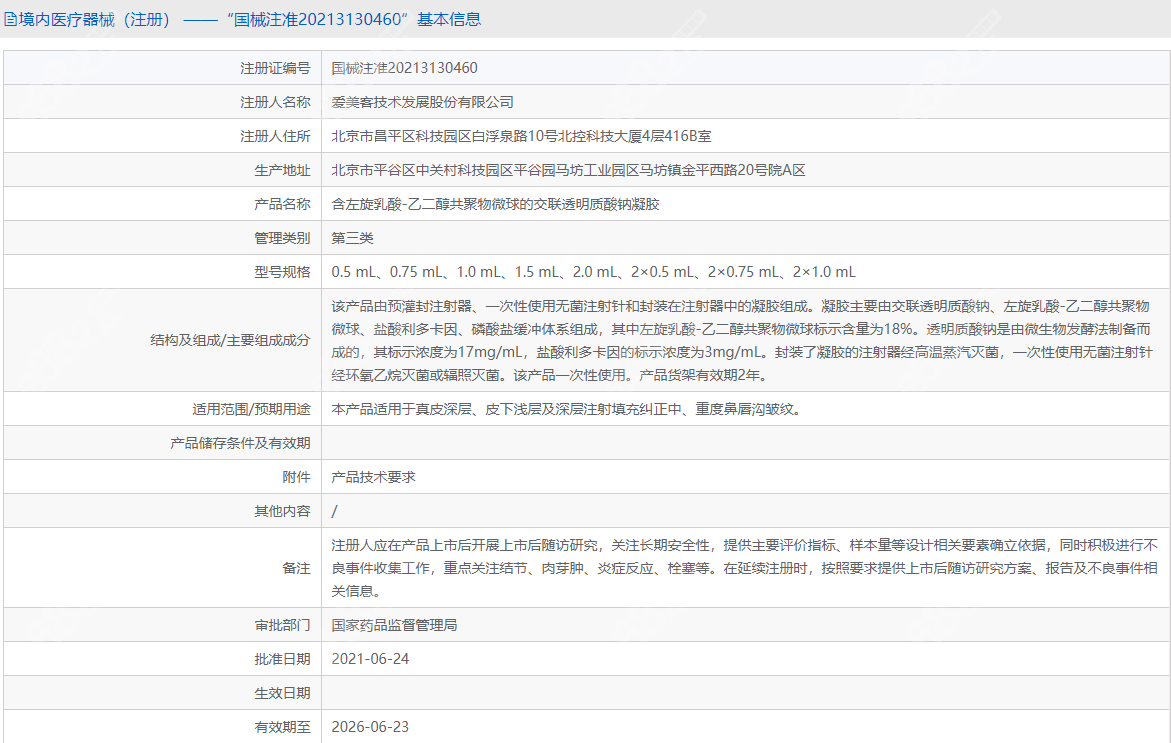Select the '/' value for 其他内容

335,512
